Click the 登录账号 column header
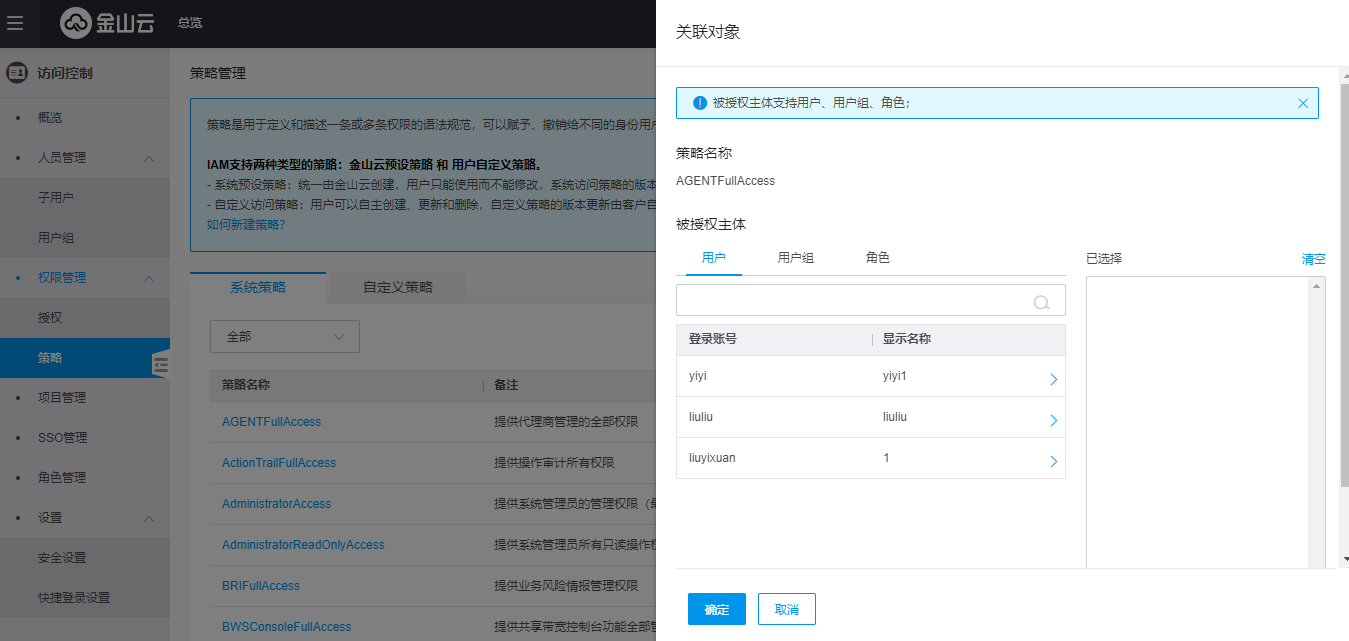 713,339
